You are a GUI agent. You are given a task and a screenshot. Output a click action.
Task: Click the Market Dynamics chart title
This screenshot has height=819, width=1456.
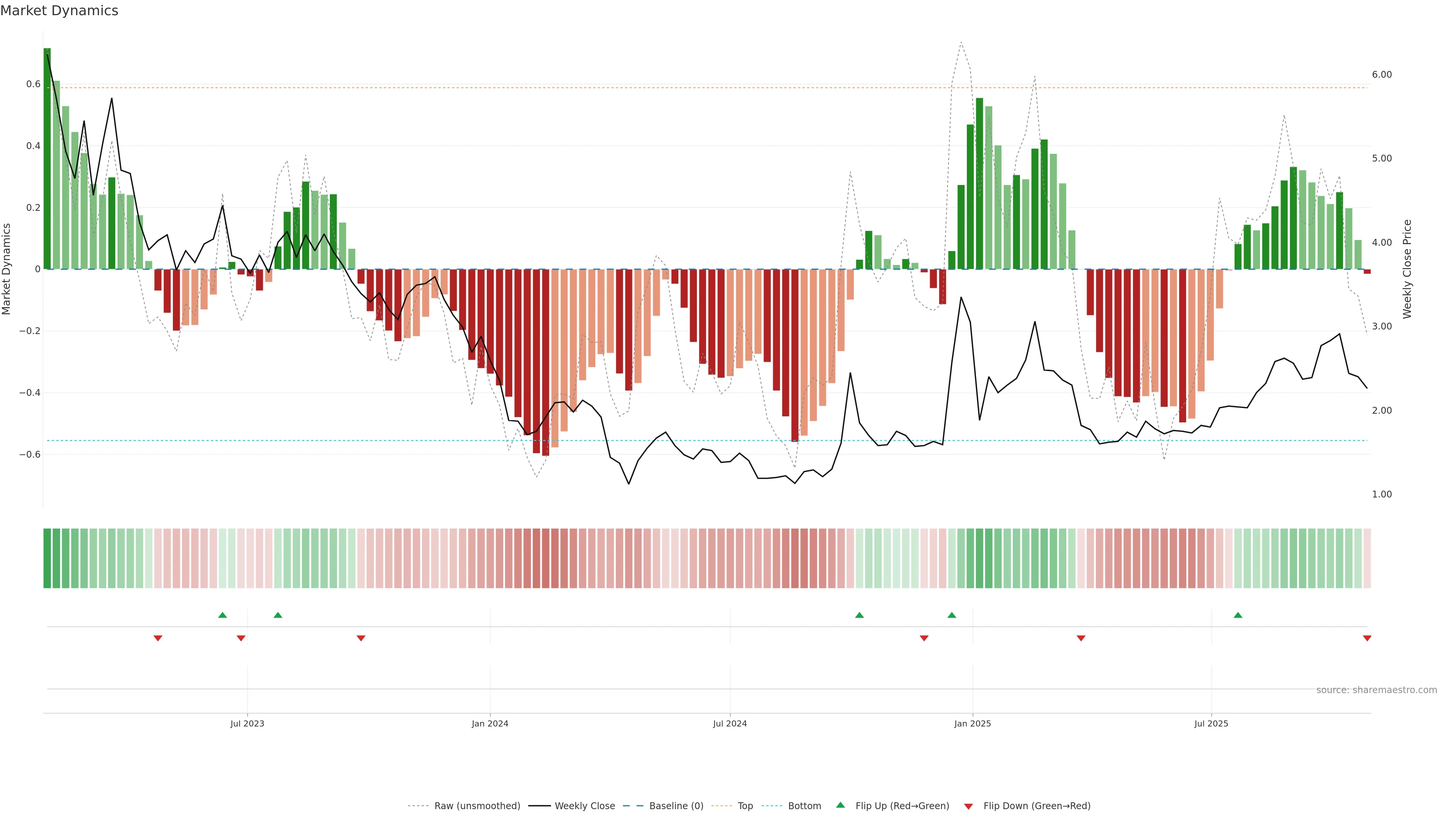point(60,11)
